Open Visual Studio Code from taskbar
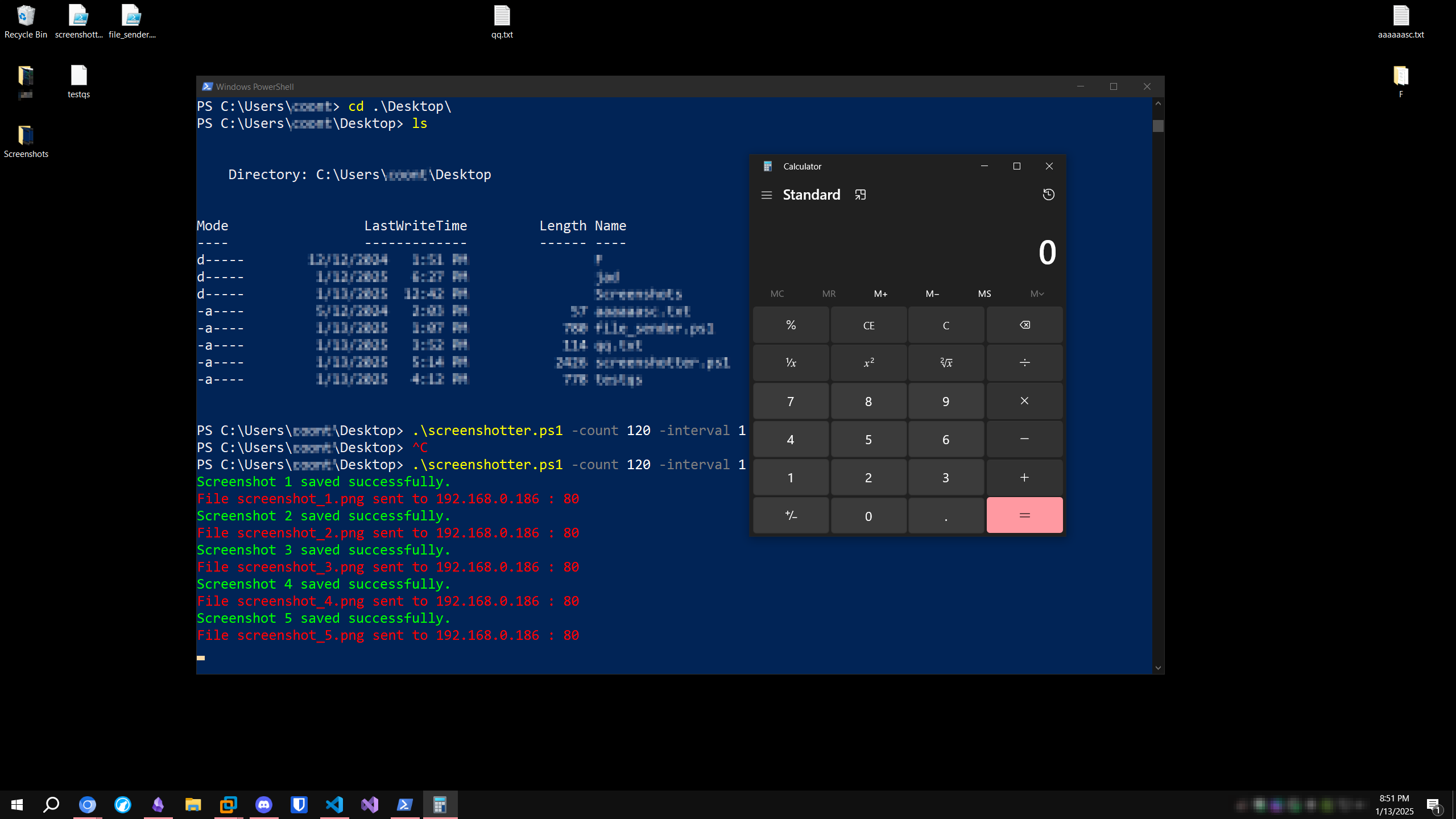The image size is (1456, 819). 334,805
